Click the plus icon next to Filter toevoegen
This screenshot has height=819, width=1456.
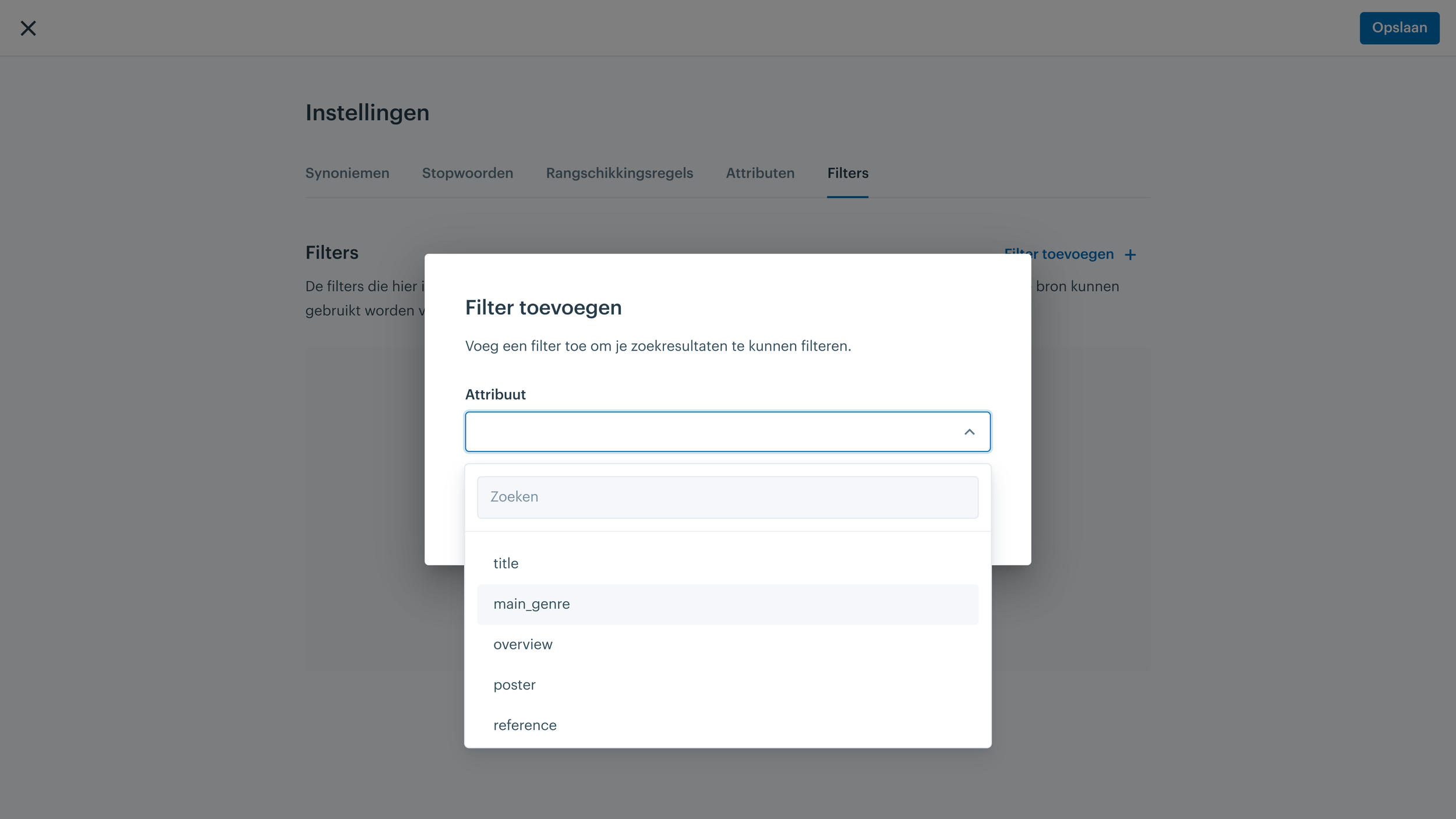coord(1130,255)
